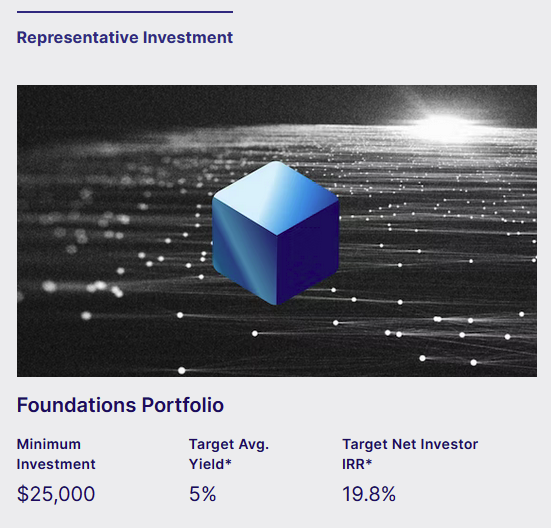Open the Foundations Portfolio title link
The height and width of the screenshot is (528, 551).
pyautogui.click(x=120, y=405)
